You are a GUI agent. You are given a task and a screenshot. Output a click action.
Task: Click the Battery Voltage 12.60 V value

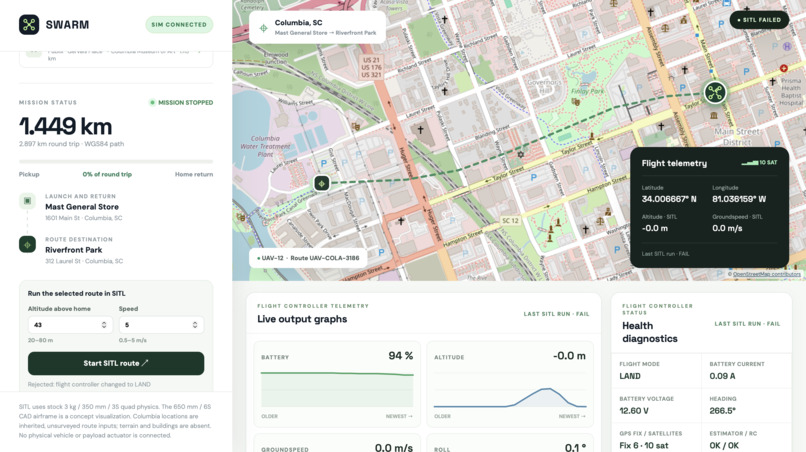coord(634,411)
